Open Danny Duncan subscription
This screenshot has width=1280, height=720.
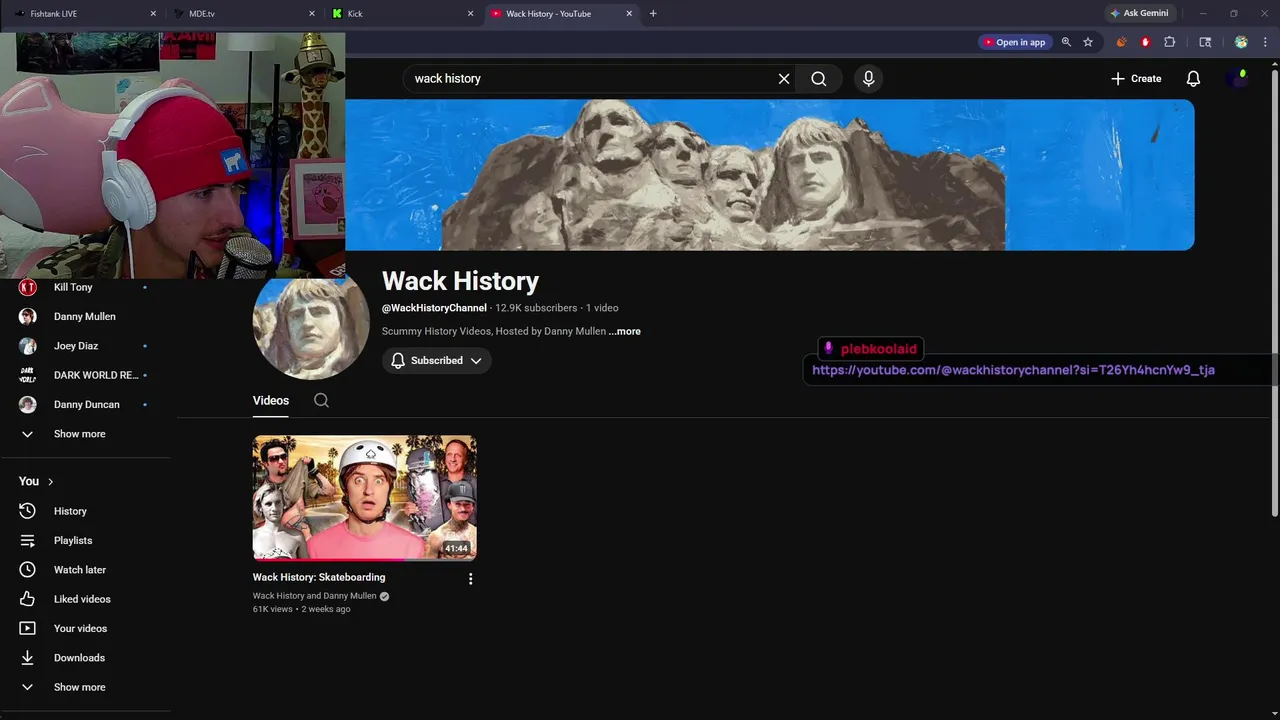point(85,405)
